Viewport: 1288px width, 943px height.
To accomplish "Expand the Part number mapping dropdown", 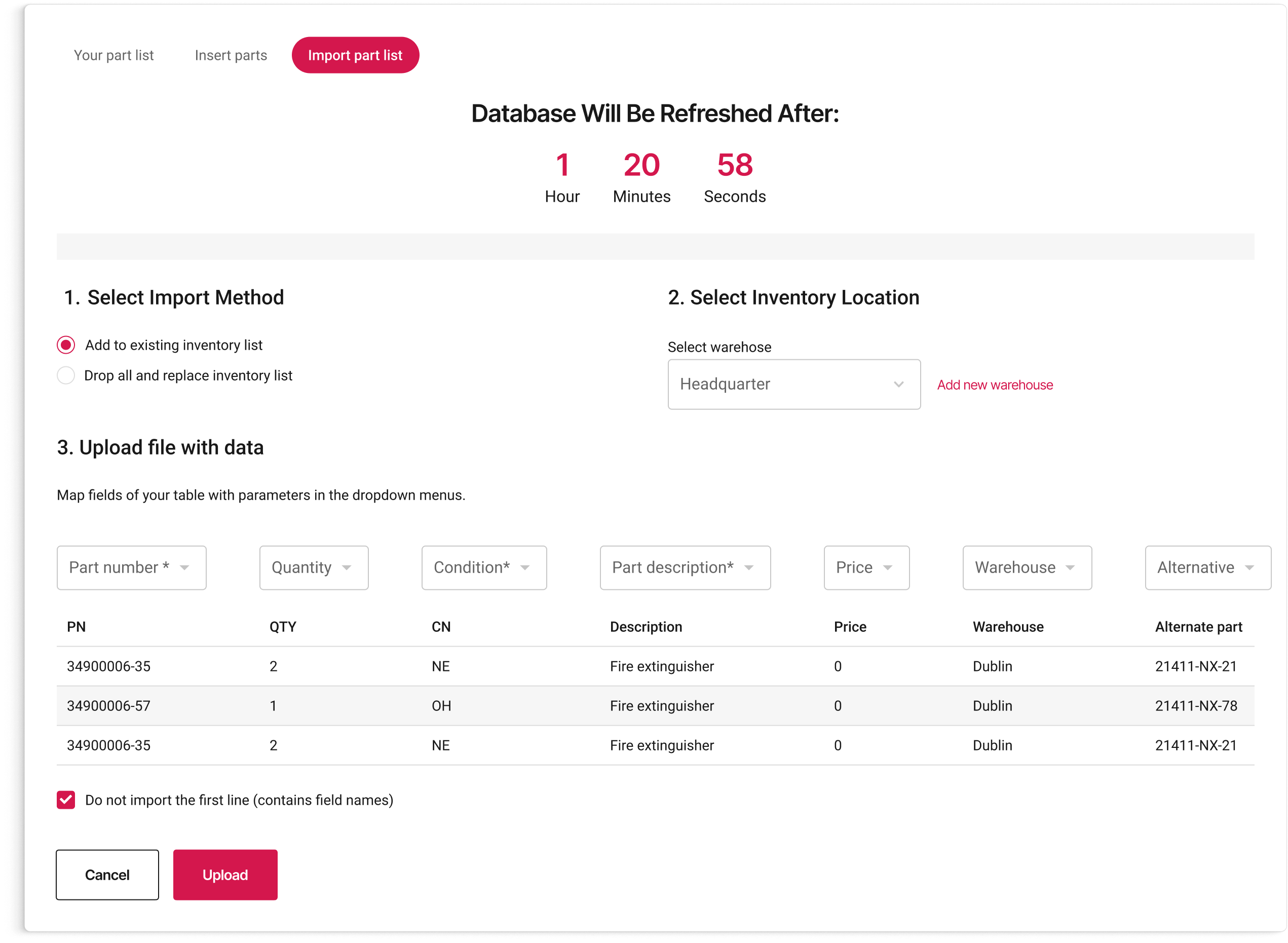I will coord(131,568).
